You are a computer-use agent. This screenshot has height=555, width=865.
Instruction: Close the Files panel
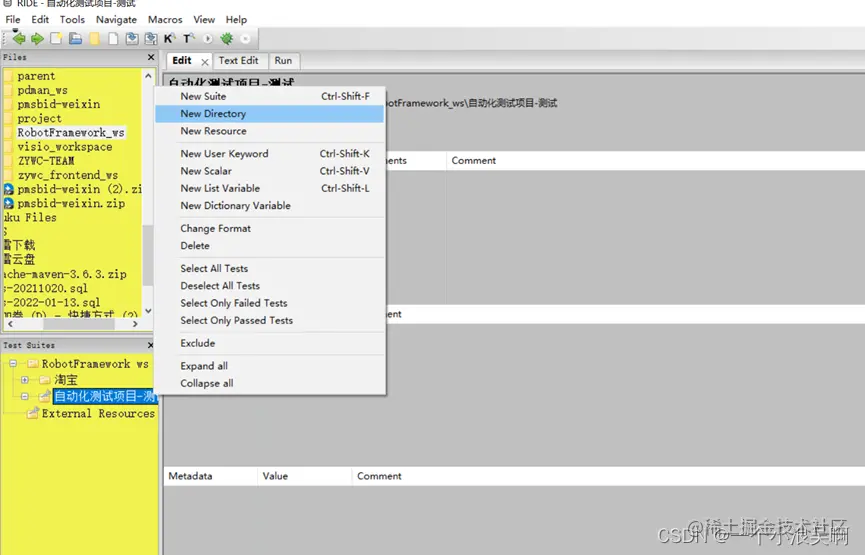(151, 57)
